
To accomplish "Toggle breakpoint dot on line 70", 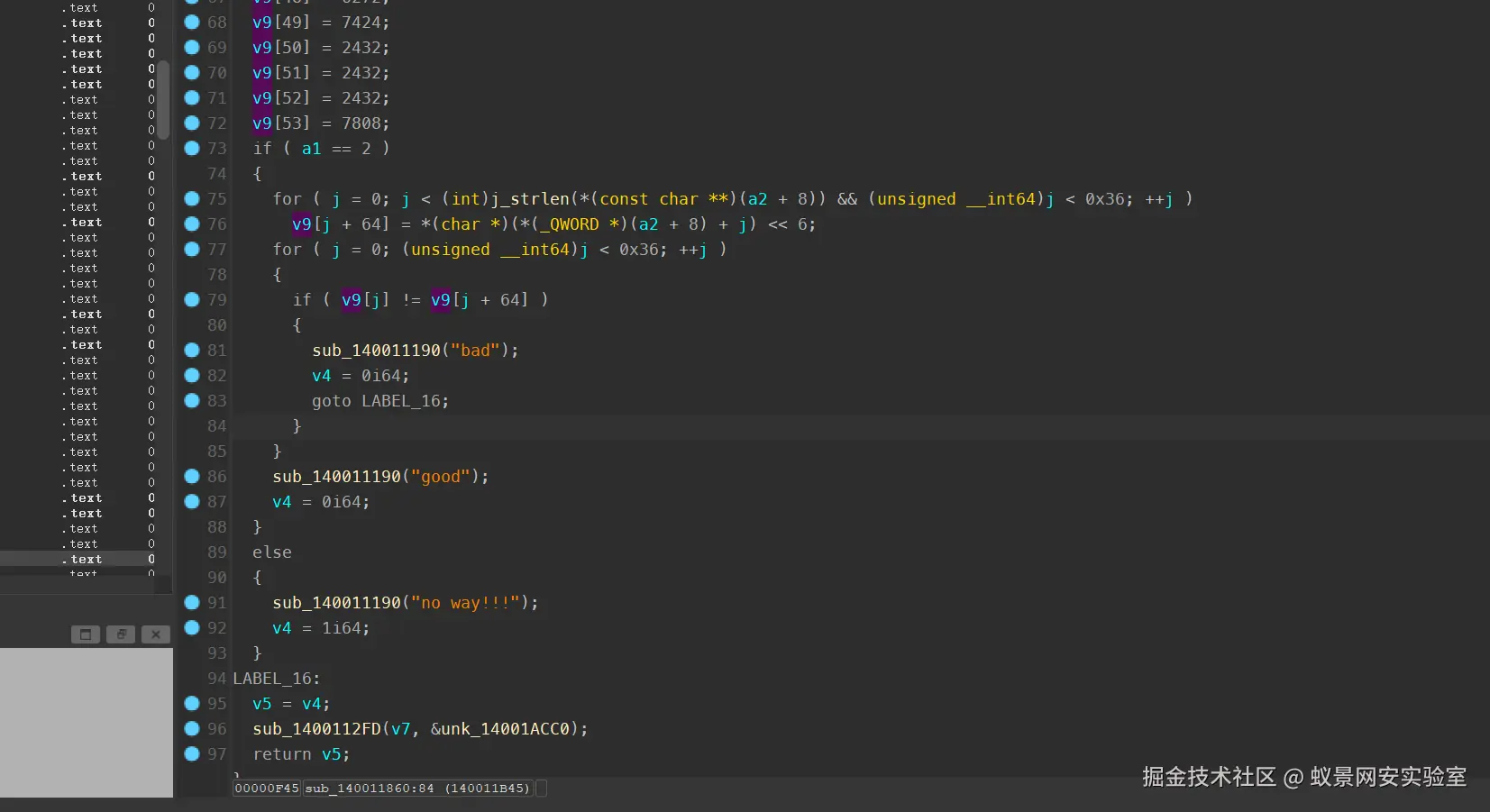I will click(192, 72).
